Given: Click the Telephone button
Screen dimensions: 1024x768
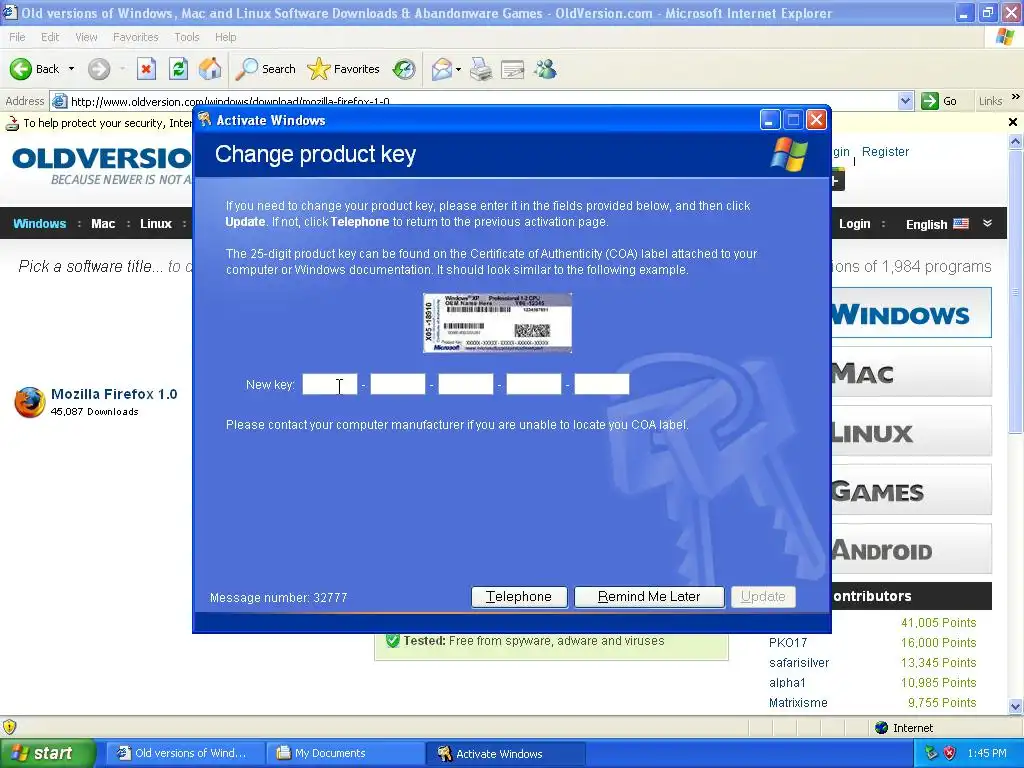Looking at the screenshot, I should tap(519, 597).
